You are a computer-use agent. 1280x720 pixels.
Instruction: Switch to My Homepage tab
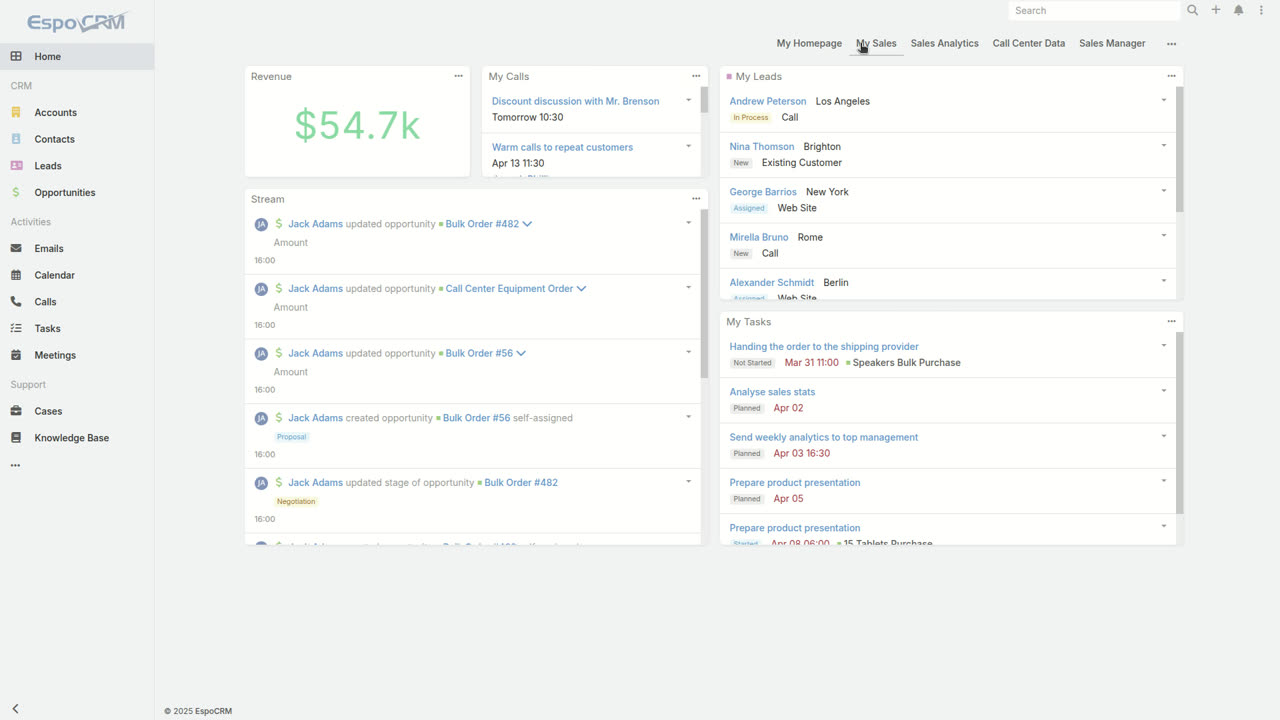pyautogui.click(x=809, y=44)
